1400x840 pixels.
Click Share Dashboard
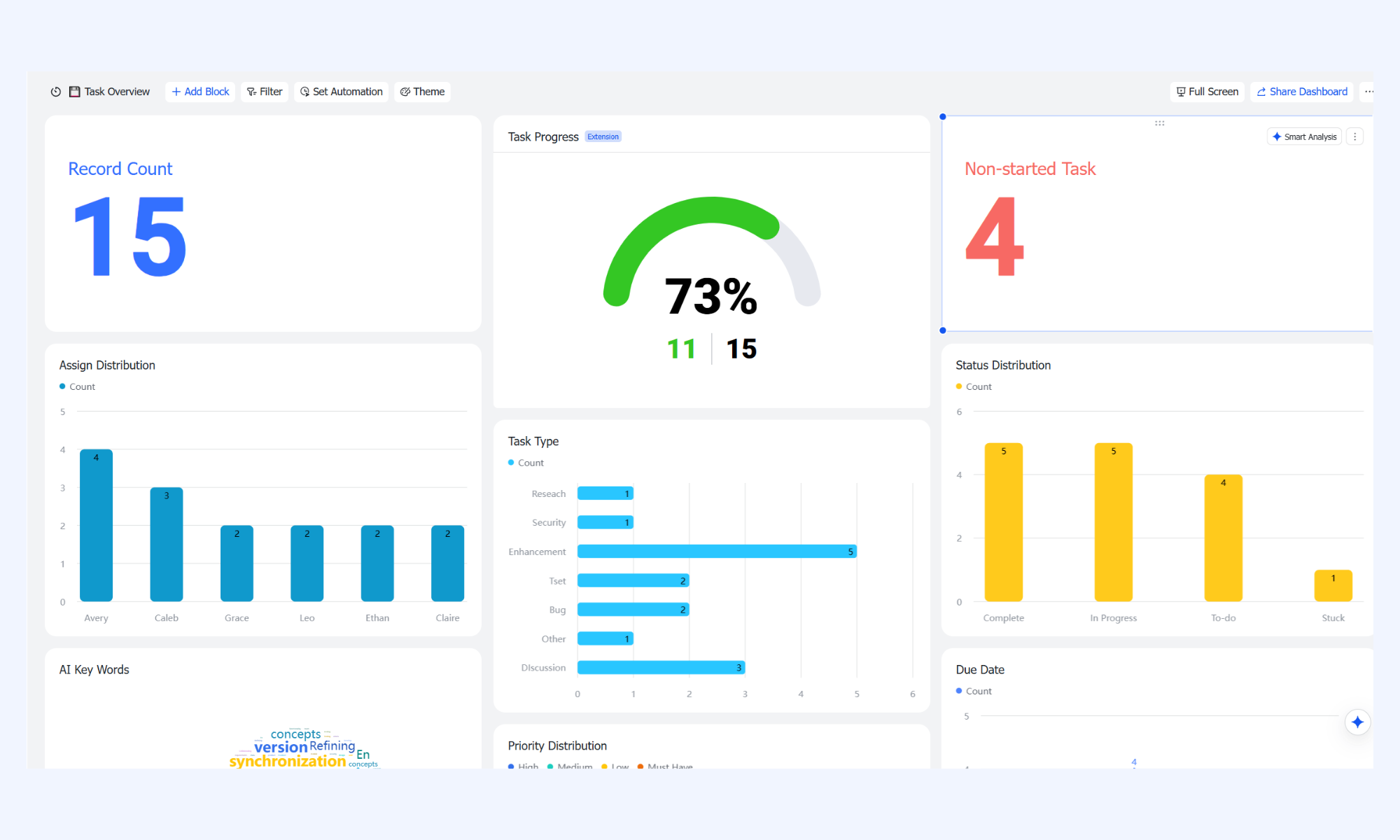[x=1302, y=92]
